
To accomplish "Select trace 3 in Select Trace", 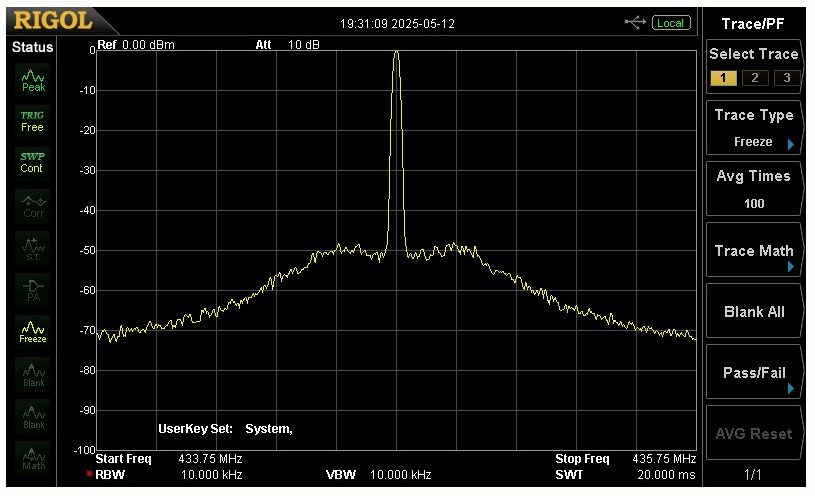I will tap(786, 78).
